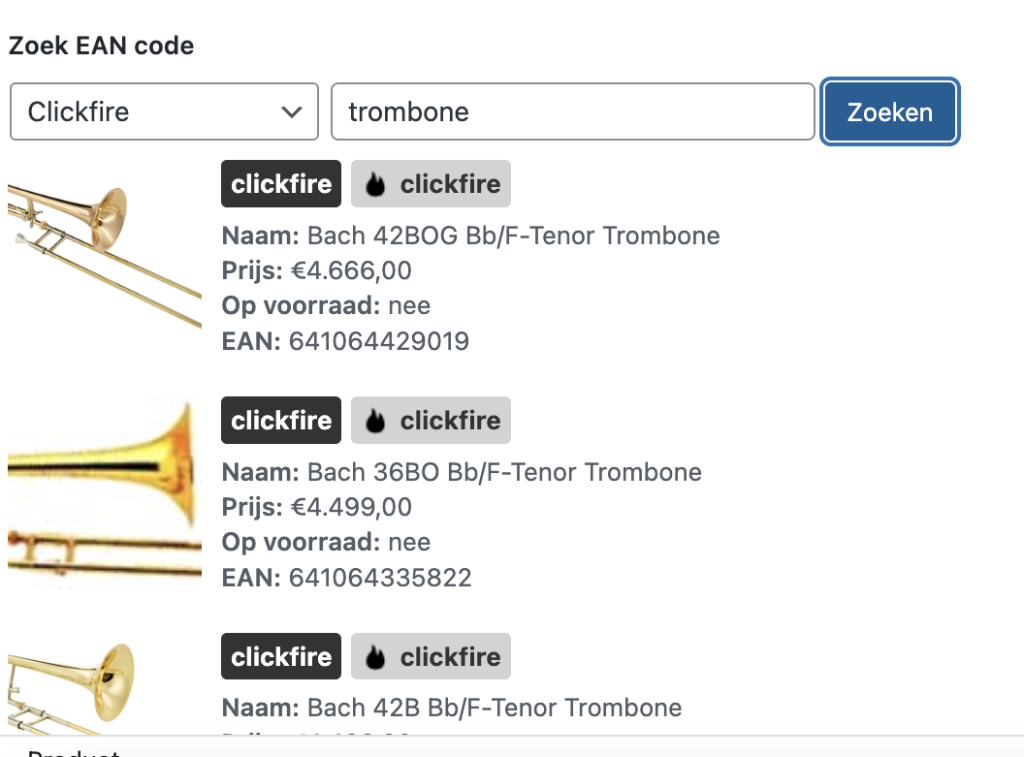Select product name Bach 42B Bb/F-Tenor Trombone
Image resolution: width=1024 pixels, height=757 pixels.
click(x=494, y=708)
